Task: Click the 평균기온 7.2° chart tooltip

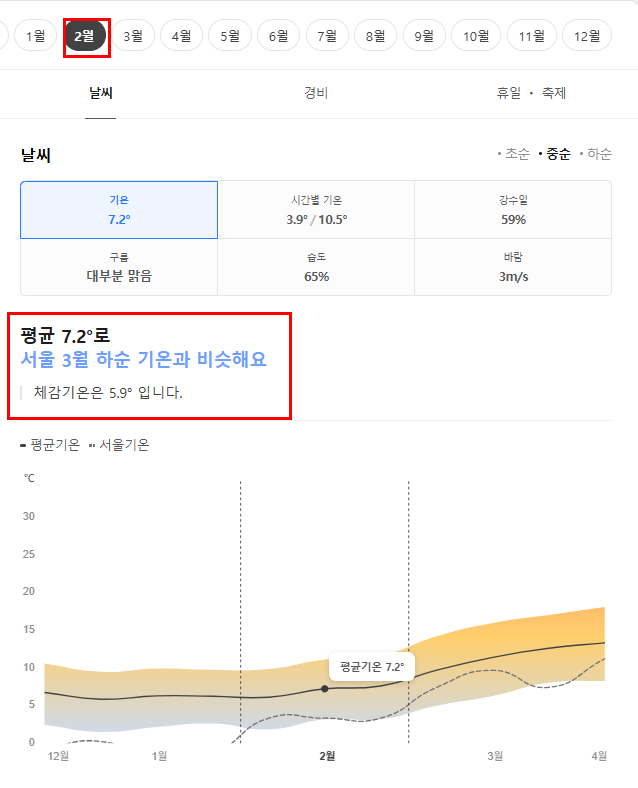Action: coord(372,667)
